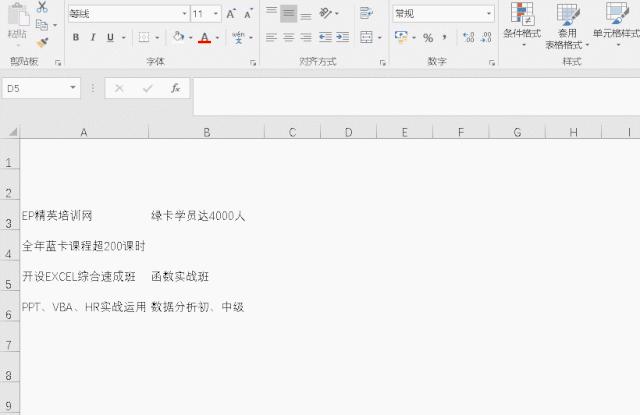Open the font name 等线 dropdown
Viewport: 640px width, 415px height.
tap(184, 14)
